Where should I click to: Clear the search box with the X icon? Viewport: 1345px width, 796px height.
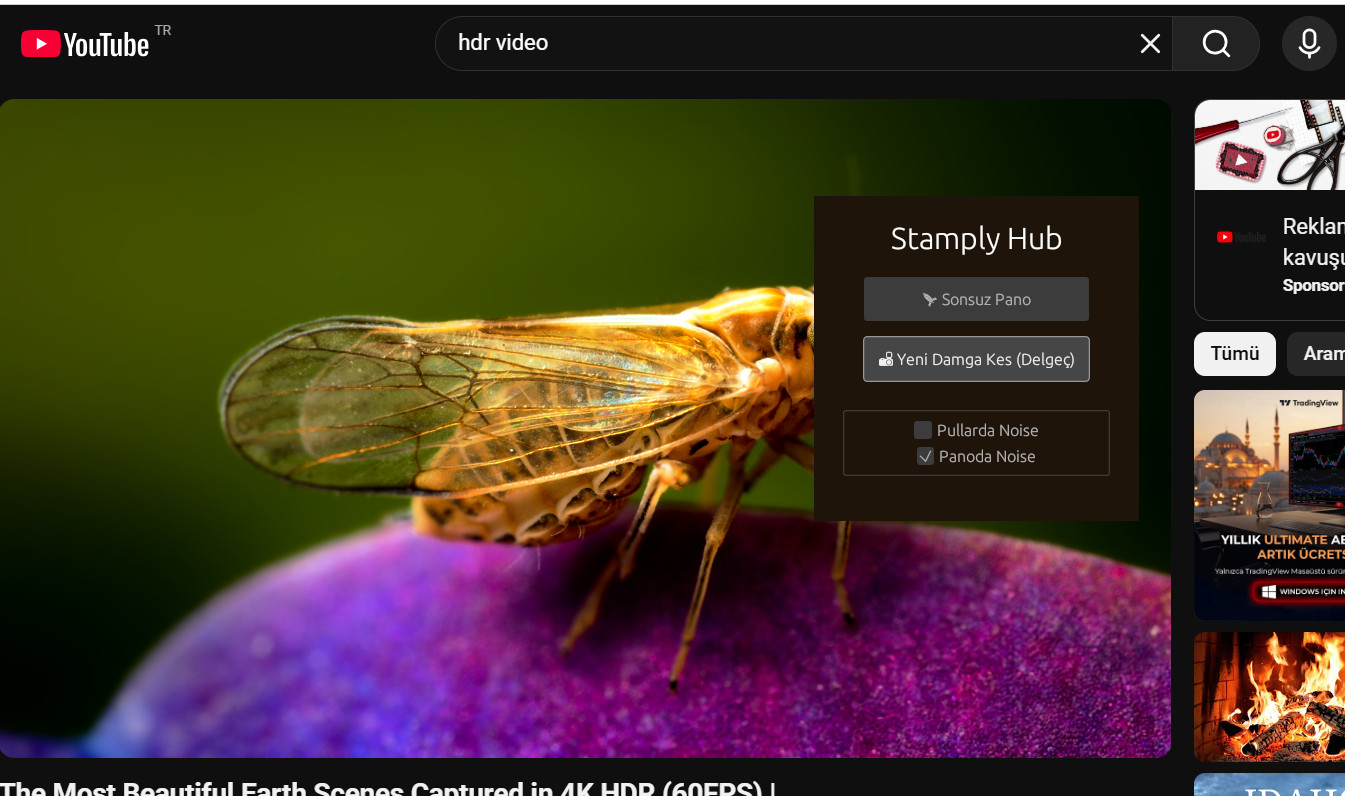[x=1150, y=44]
